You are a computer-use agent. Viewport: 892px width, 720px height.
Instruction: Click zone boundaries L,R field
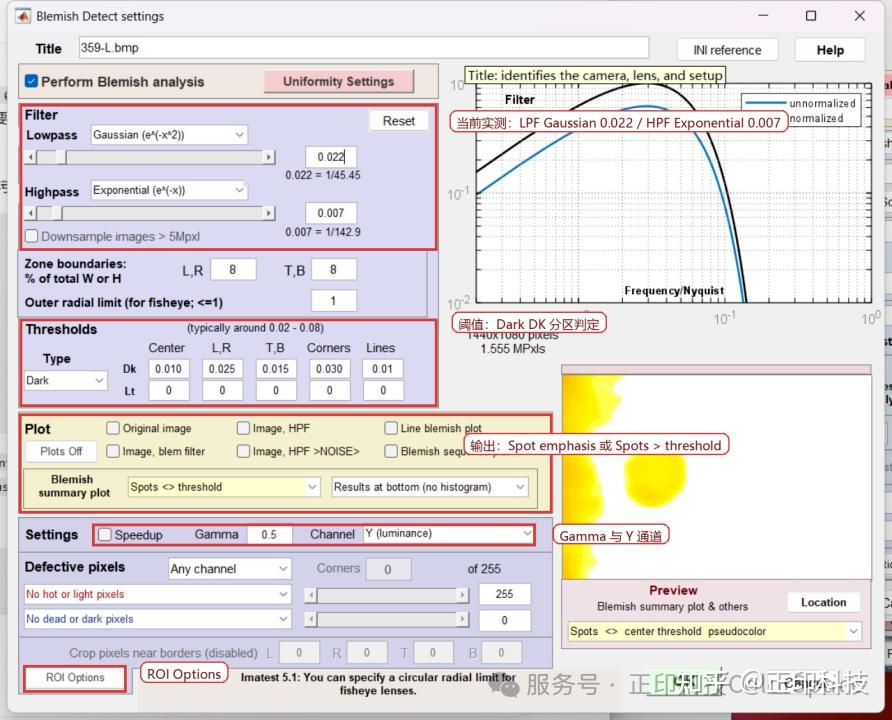[233, 270]
